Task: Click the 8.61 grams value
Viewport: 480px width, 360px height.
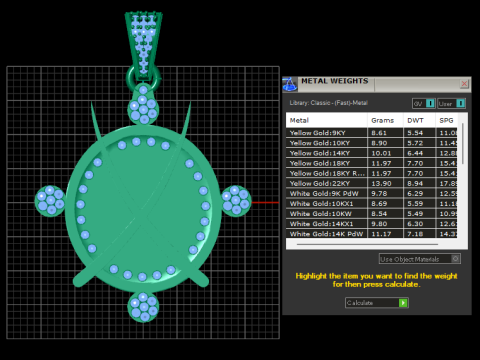Action: (379, 133)
